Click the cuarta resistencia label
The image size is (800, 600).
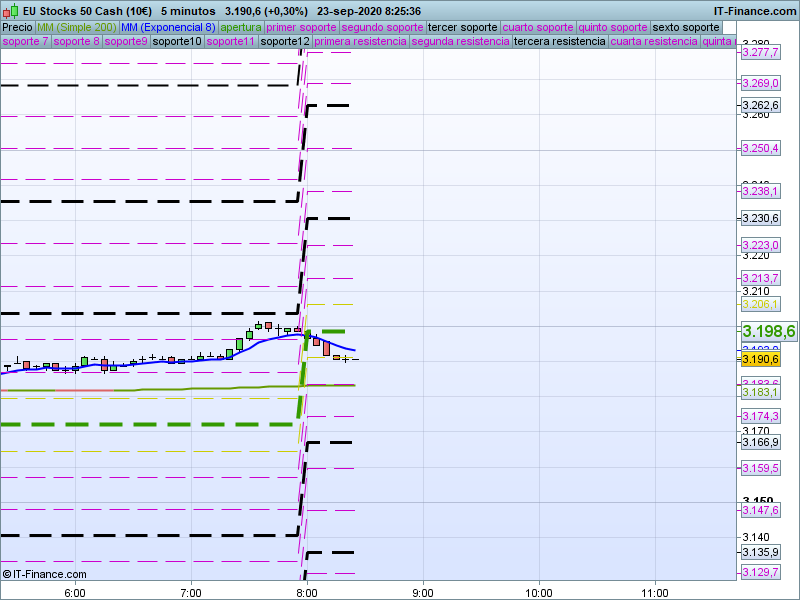coord(654,42)
